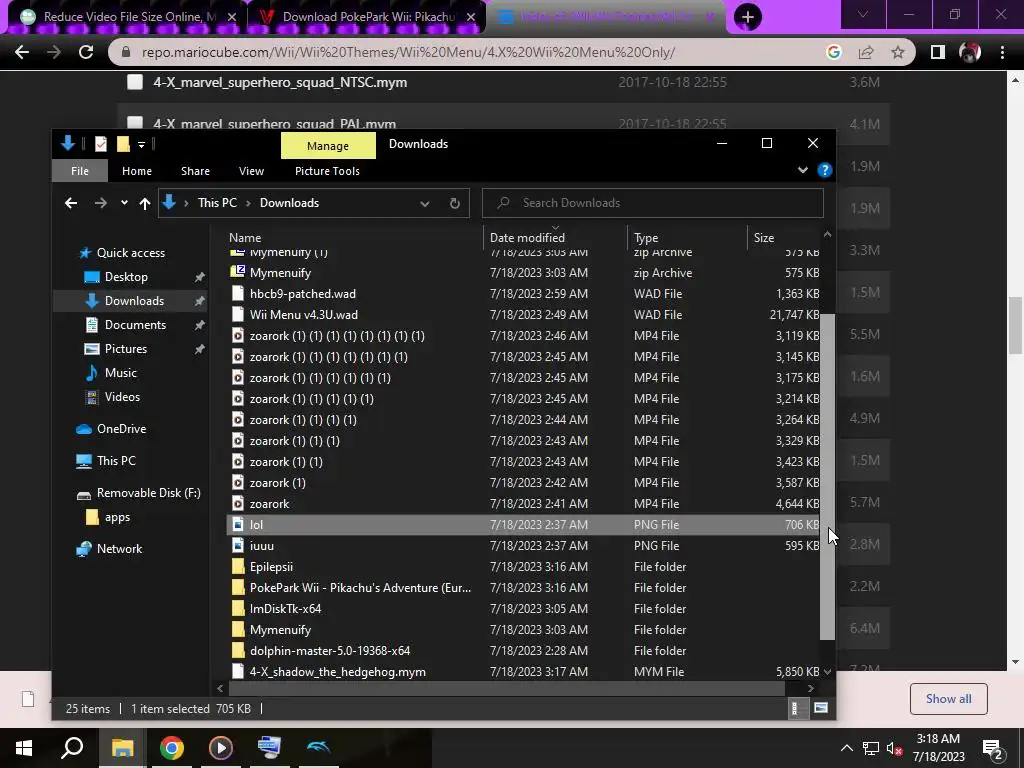Select the iuuu PNG file
The image size is (1024, 768).
262,546
